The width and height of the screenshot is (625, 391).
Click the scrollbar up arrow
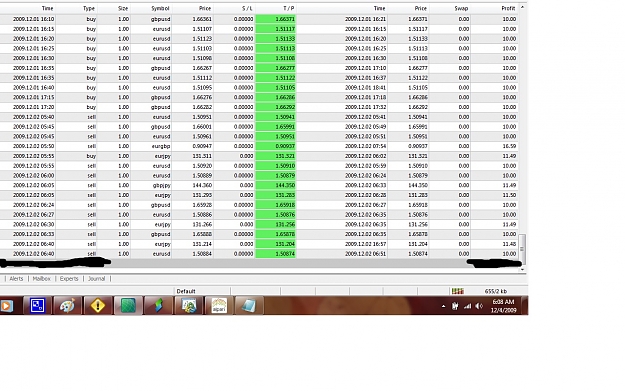pyautogui.click(x=522, y=7)
